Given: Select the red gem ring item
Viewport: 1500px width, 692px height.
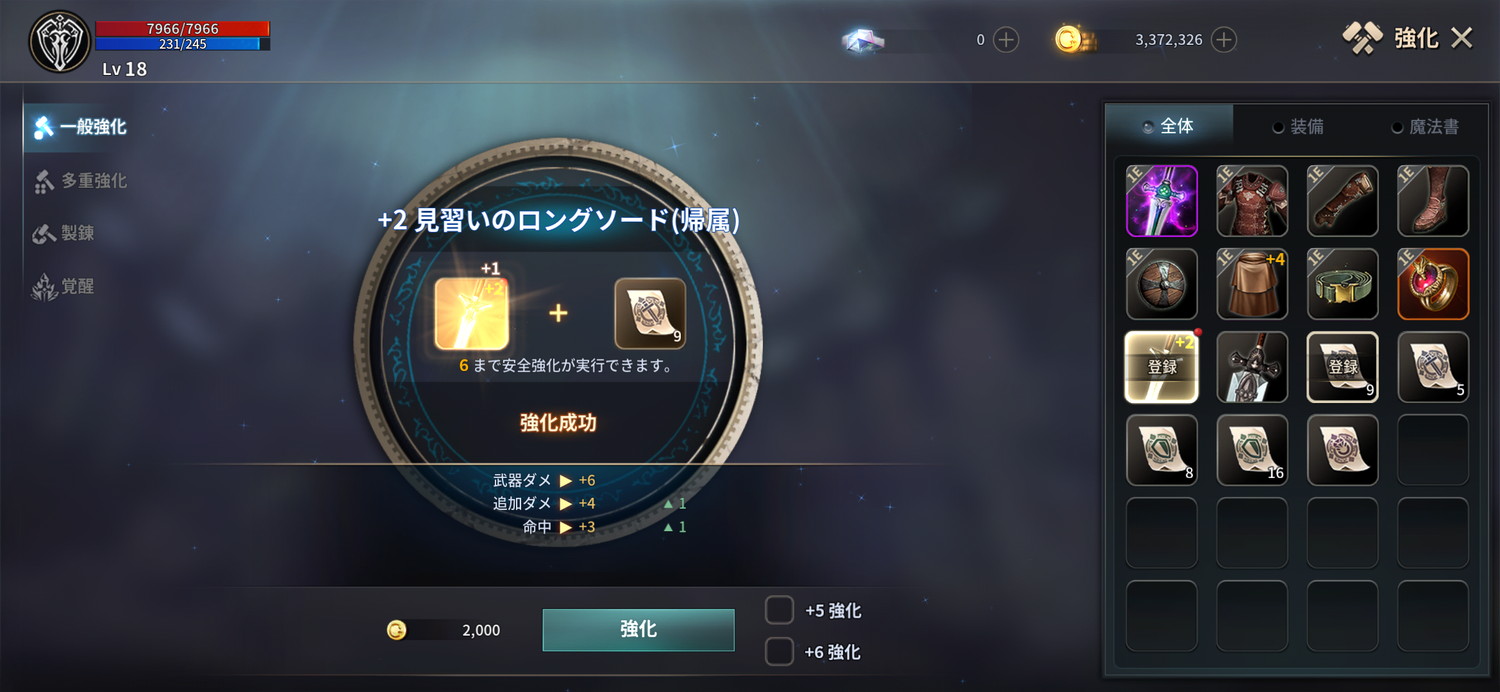Looking at the screenshot, I should tap(1433, 284).
